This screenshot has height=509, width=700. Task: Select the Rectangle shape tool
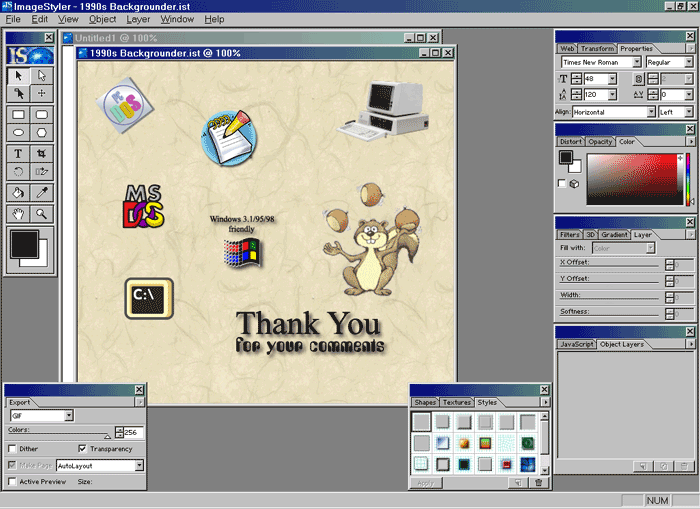pos(18,115)
